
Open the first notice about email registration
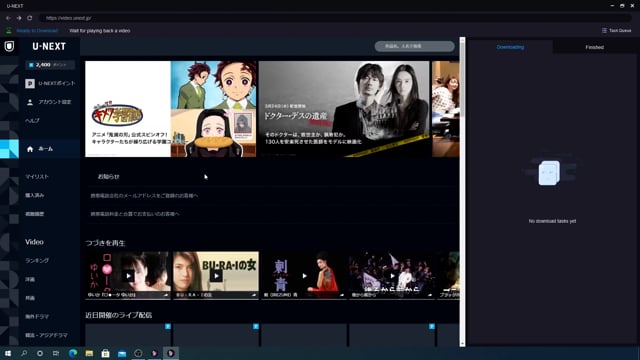click(144, 196)
